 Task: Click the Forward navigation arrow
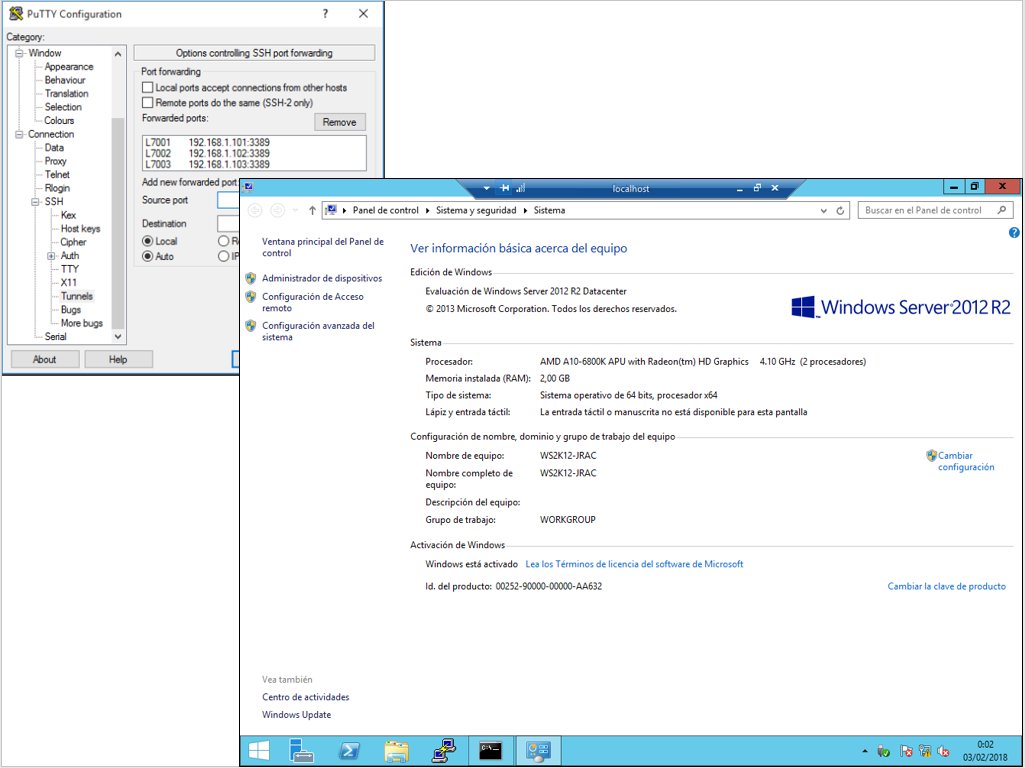(x=278, y=210)
